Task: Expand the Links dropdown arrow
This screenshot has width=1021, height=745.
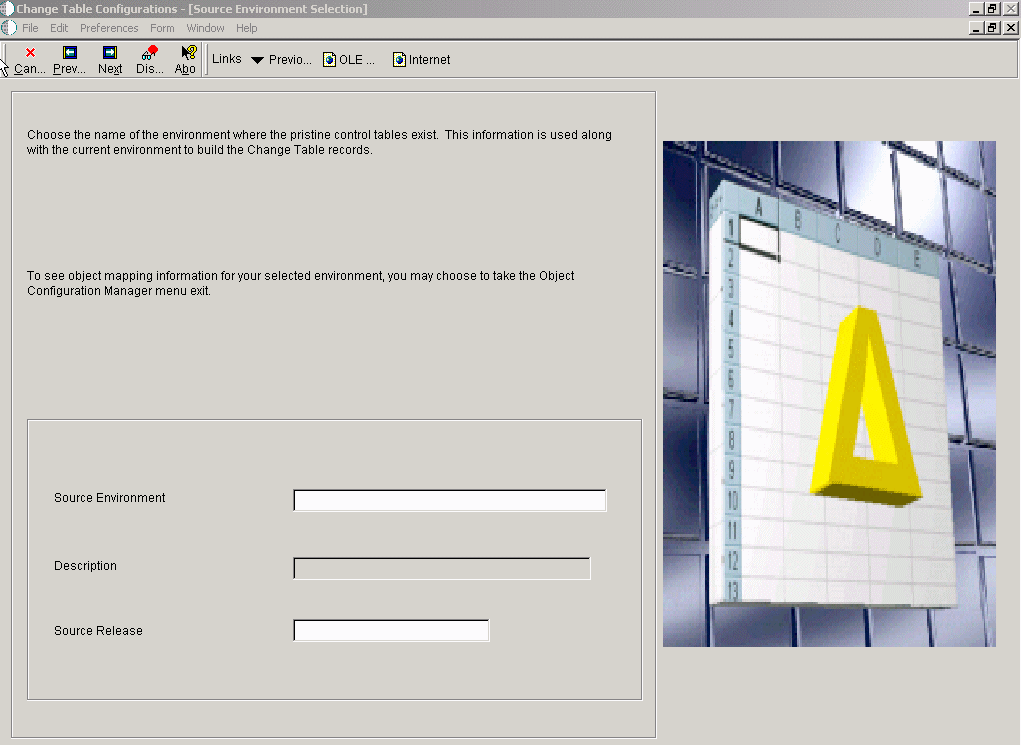Action: pos(257,60)
